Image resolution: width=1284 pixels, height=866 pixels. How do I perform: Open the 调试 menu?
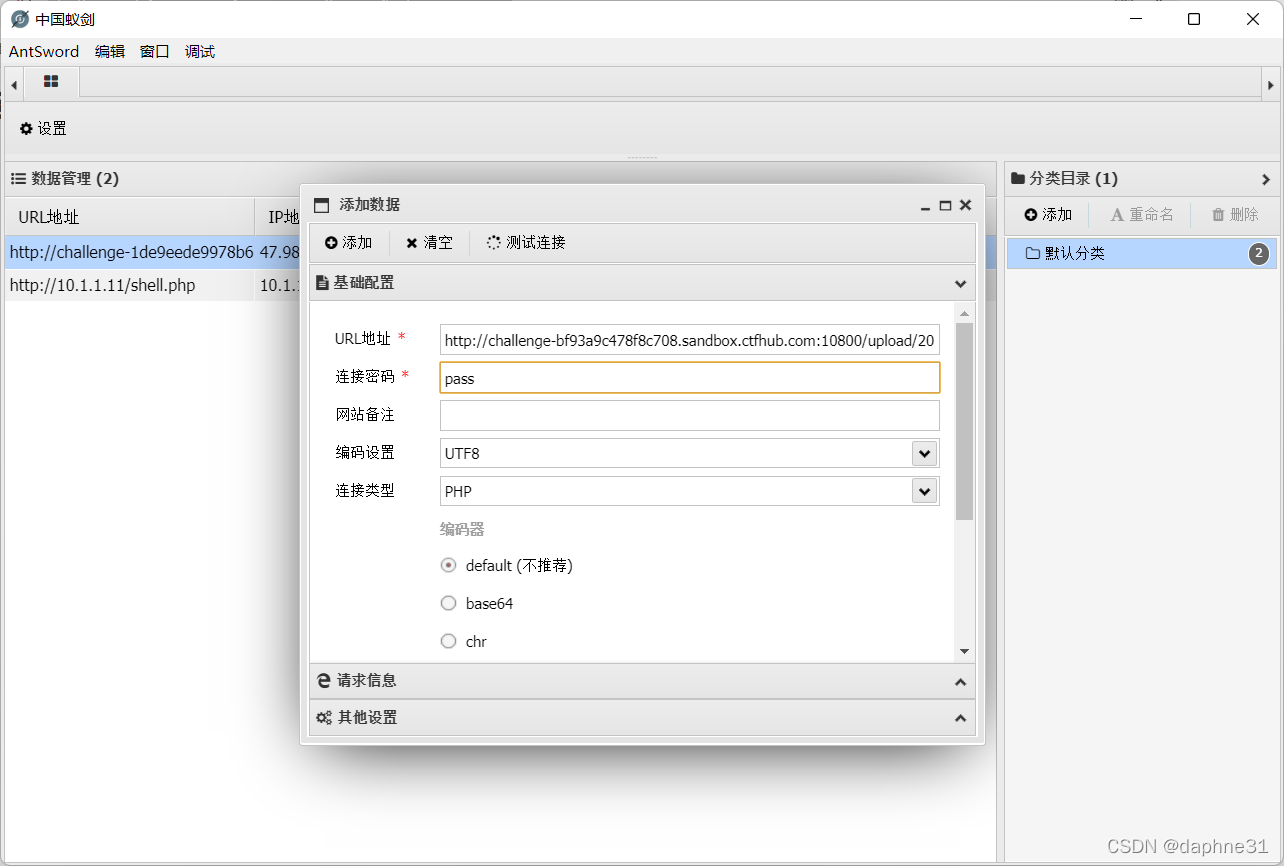tap(200, 52)
